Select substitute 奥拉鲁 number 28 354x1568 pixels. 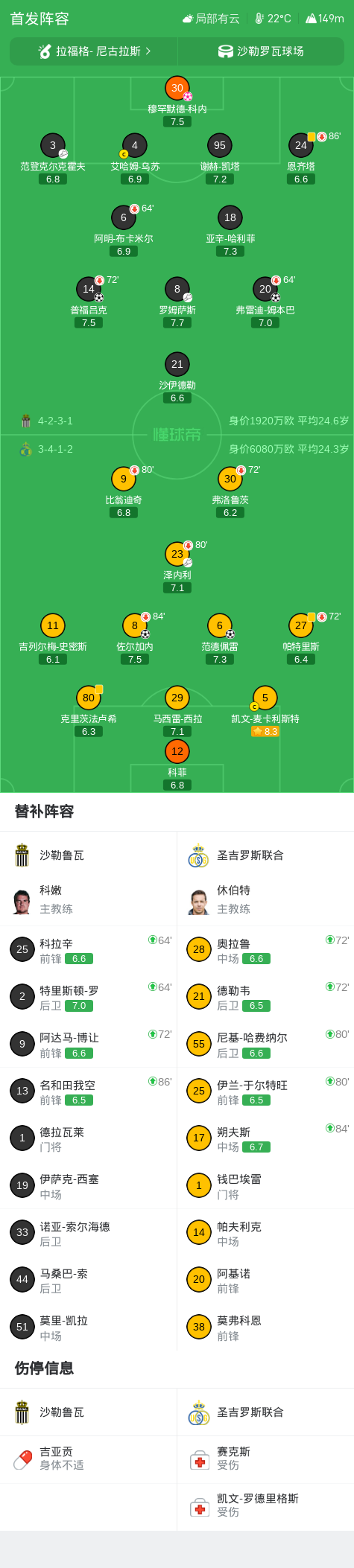(199, 949)
